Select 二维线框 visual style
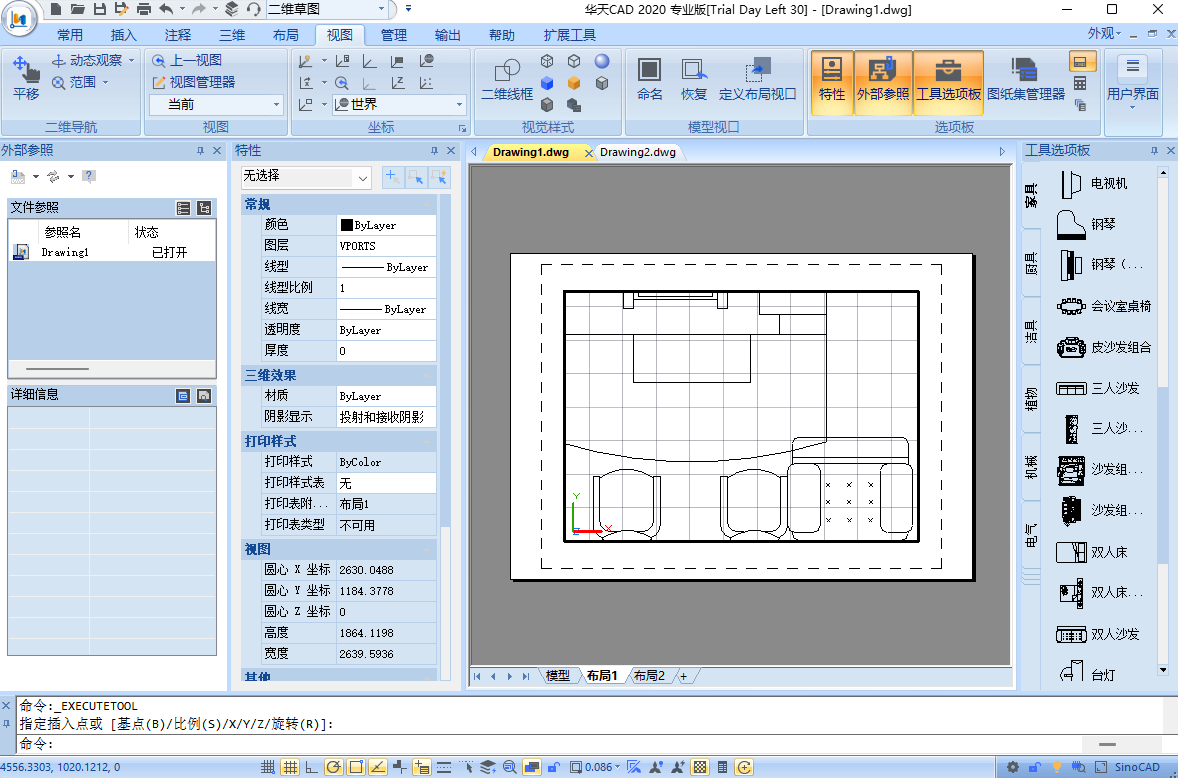 point(507,80)
